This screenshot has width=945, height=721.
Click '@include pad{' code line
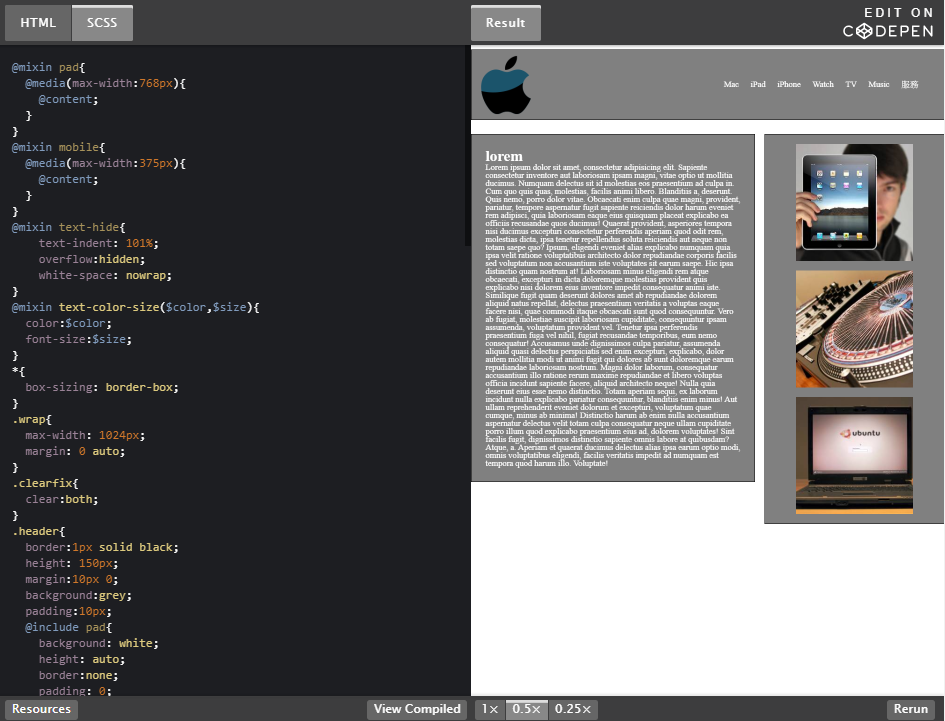(x=69, y=628)
